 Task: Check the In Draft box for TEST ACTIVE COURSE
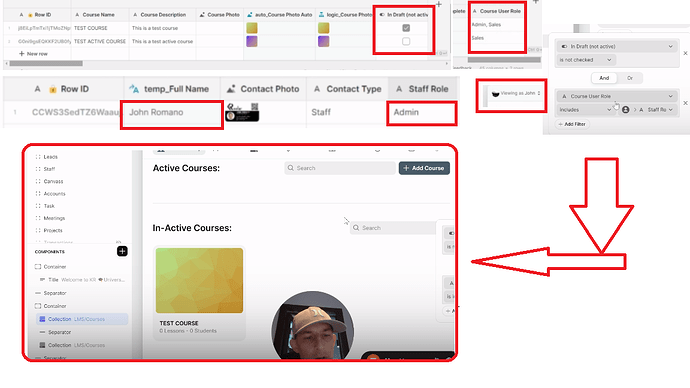pyautogui.click(x=406, y=41)
